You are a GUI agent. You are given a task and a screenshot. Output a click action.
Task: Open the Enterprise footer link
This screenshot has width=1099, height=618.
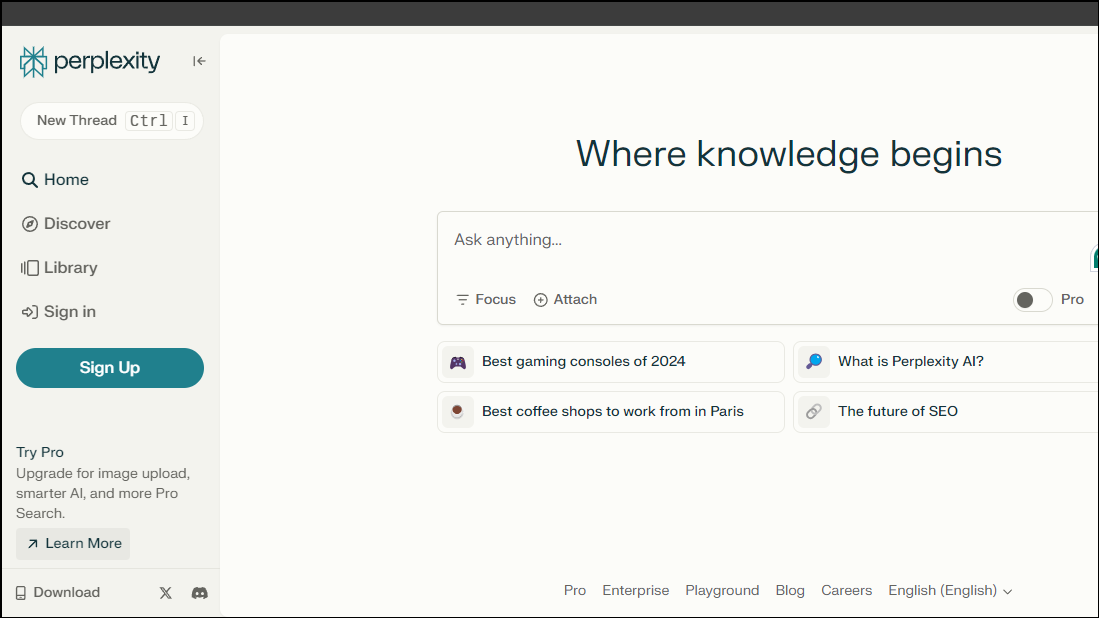click(x=636, y=591)
